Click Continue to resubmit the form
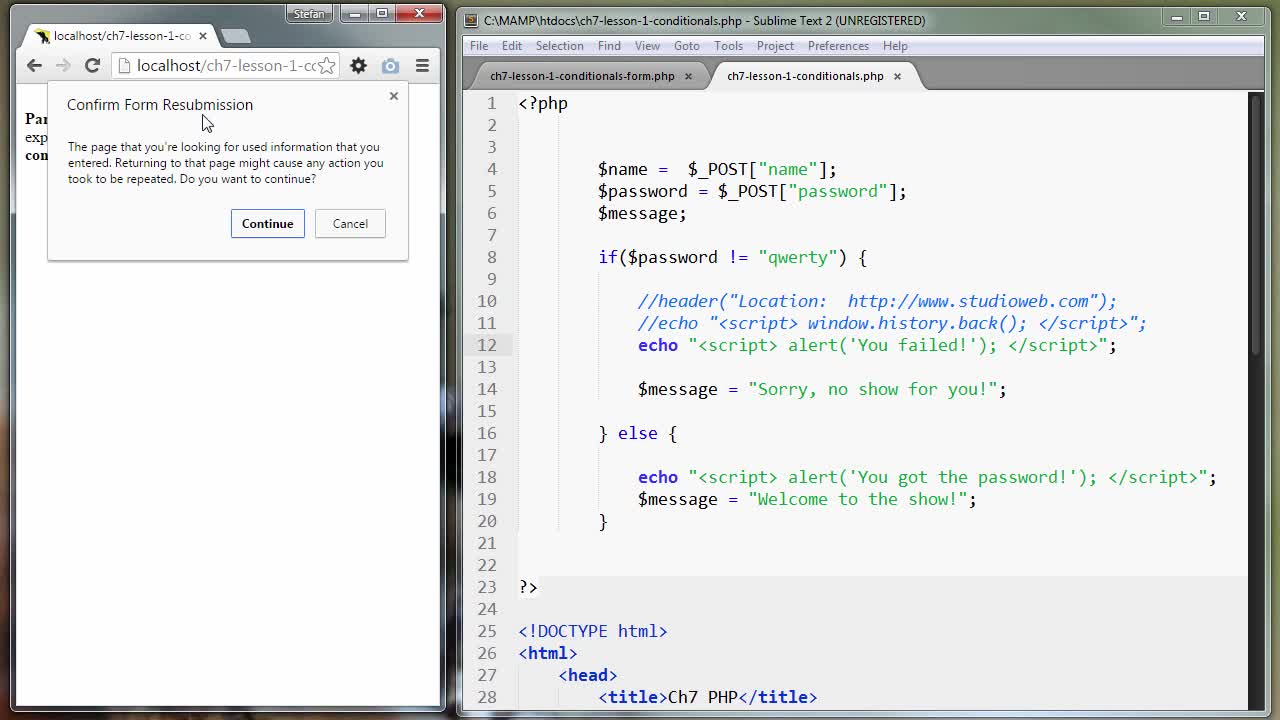This screenshot has width=1280, height=720. tap(267, 223)
